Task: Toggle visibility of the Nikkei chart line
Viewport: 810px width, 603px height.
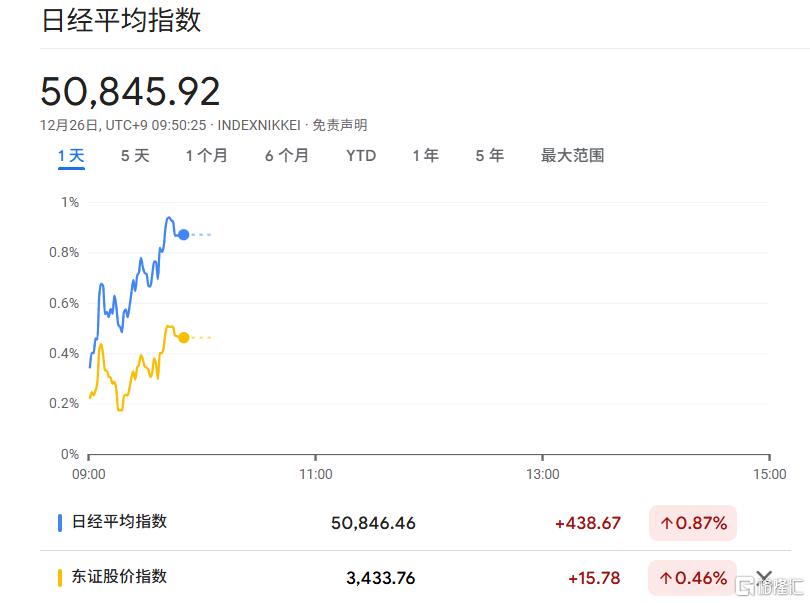Action: click(118, 522)
